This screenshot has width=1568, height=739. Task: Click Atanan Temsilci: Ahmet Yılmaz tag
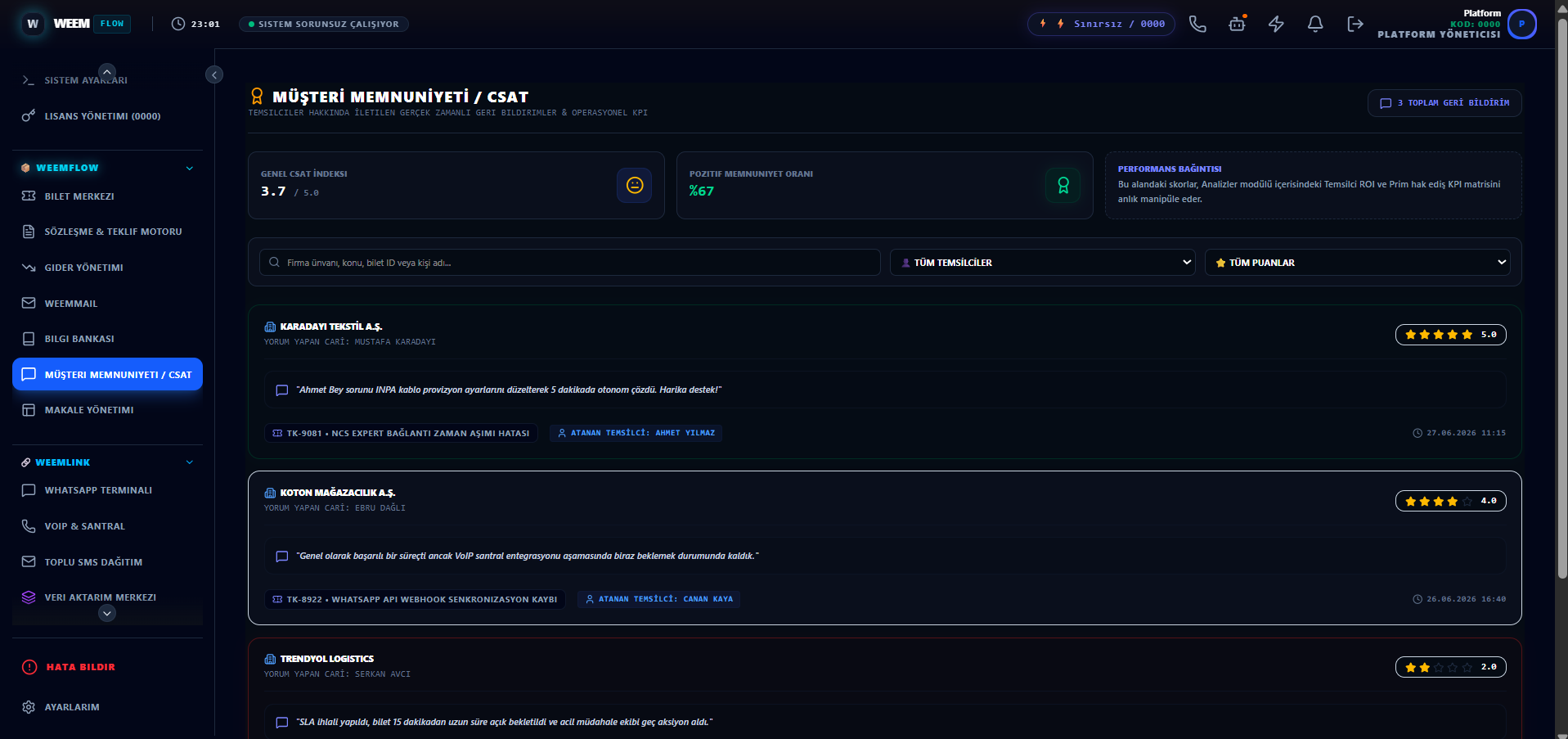[x=636, y=433]
